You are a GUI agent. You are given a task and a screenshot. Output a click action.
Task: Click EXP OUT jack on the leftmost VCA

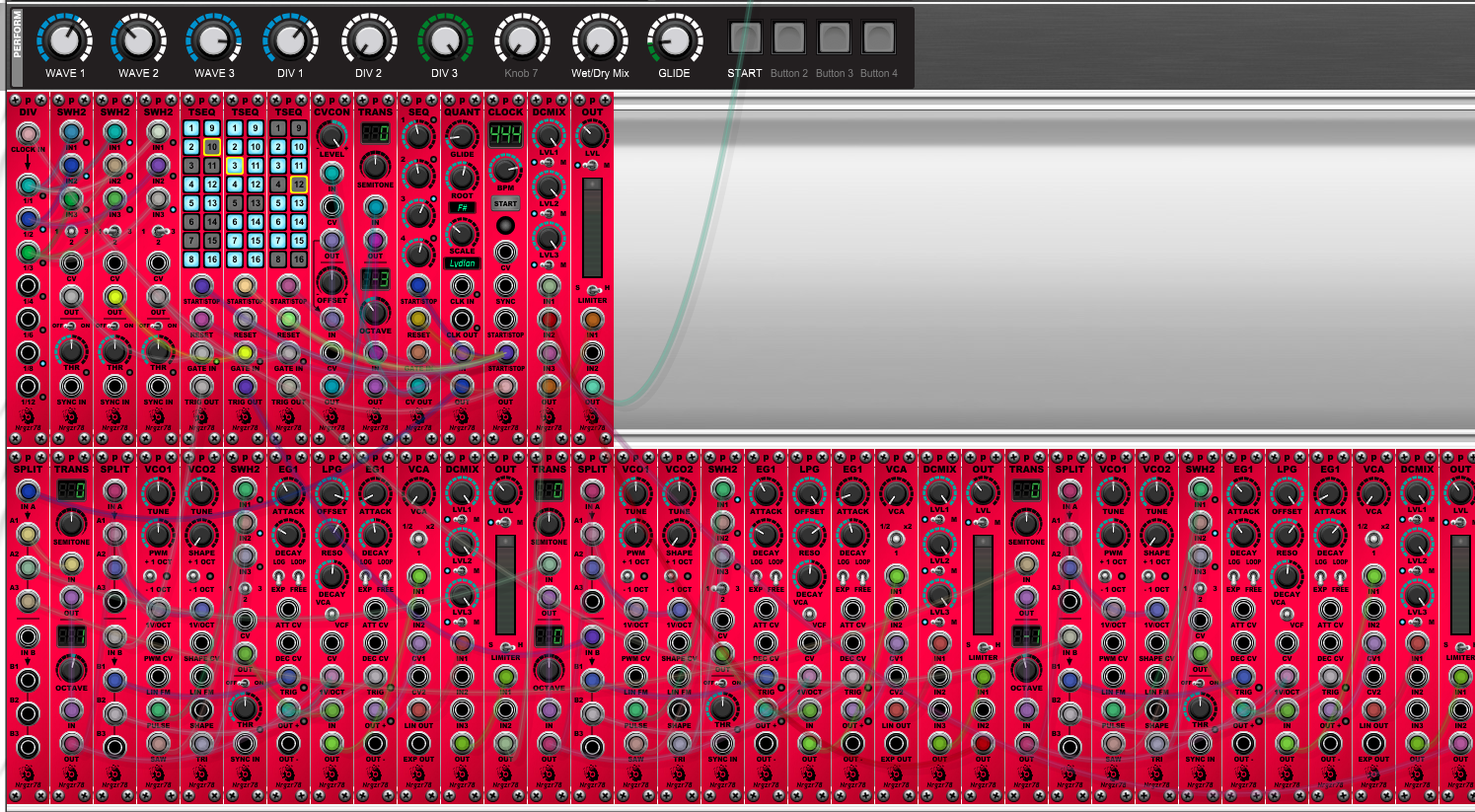[418, 743]
